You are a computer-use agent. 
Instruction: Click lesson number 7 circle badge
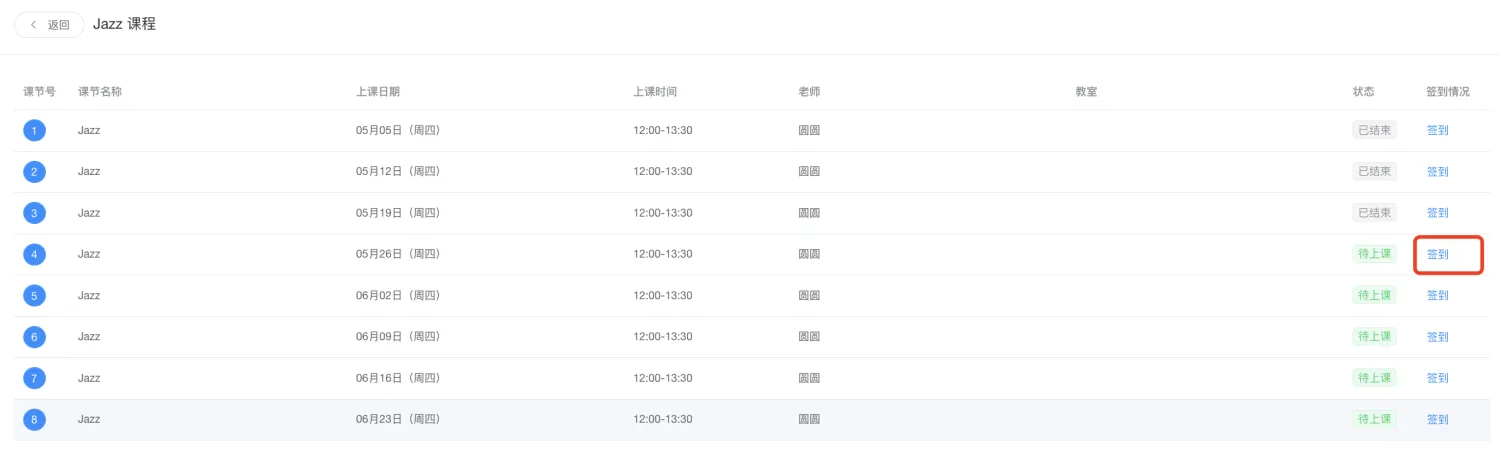point(35,378)
